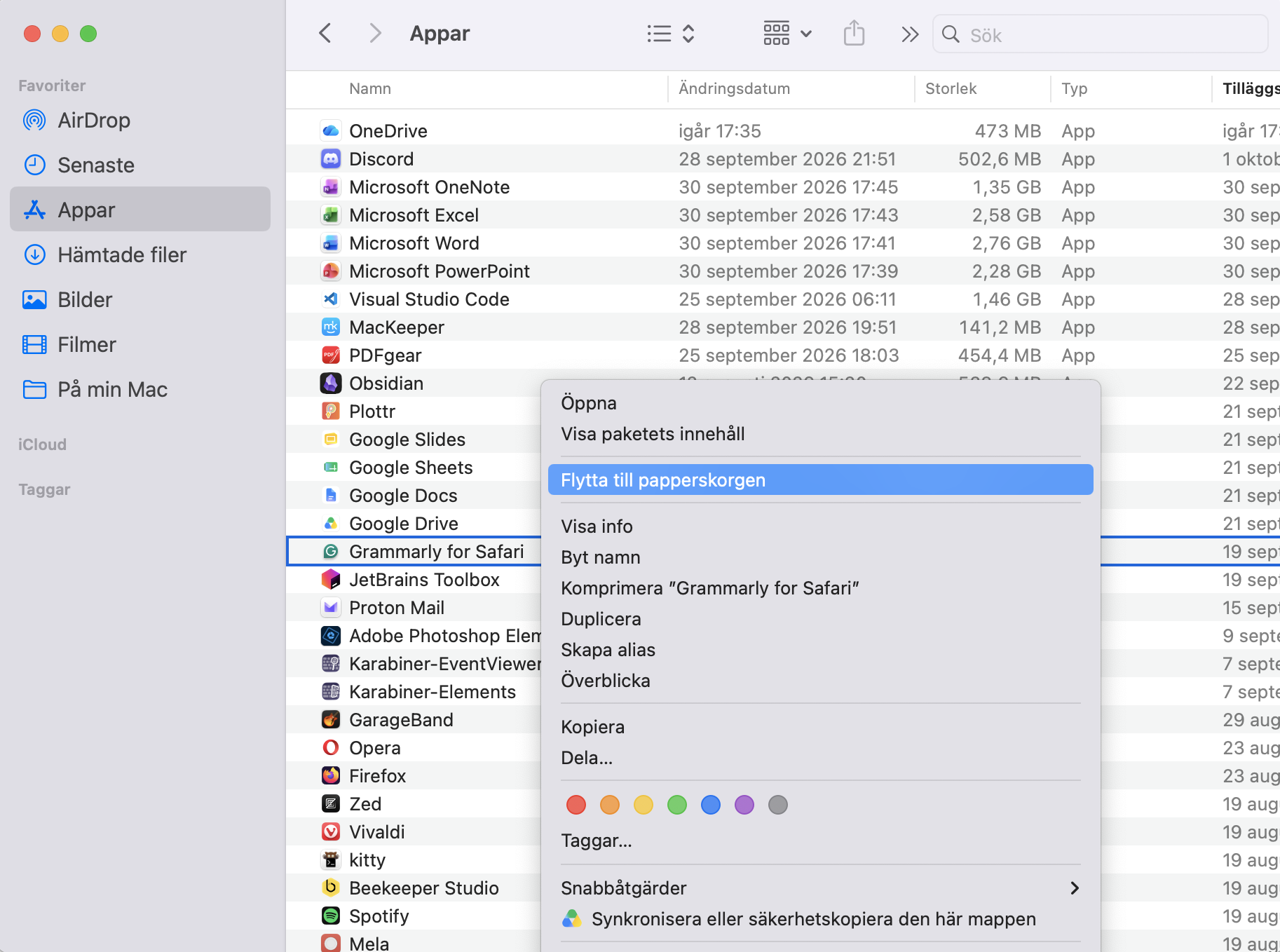Viewport: 1280px width, 952px height.
Task: Select the Microsoft PowerPoint row
Action: (783, 271)
